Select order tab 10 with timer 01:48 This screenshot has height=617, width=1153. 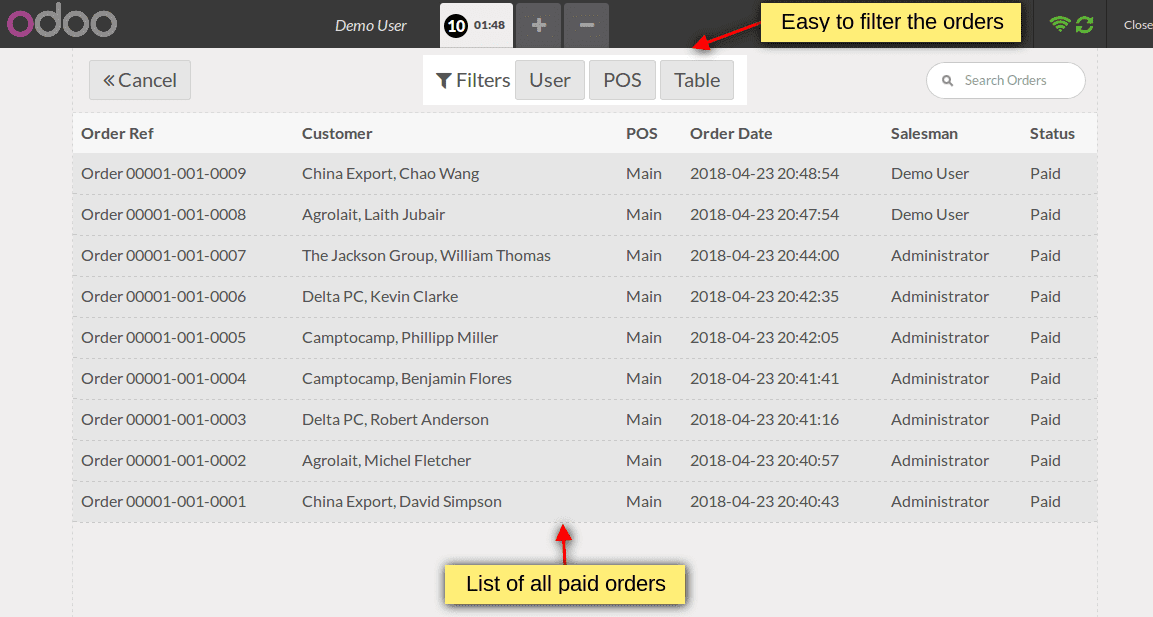476,25
